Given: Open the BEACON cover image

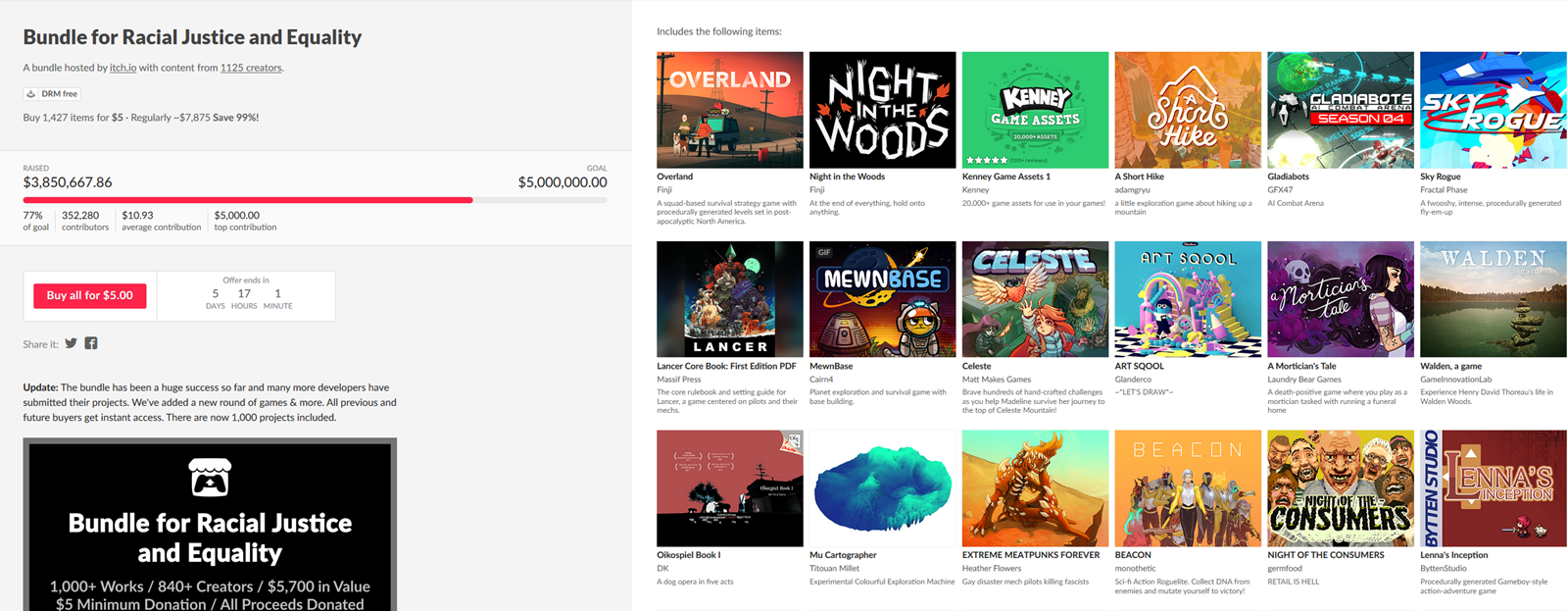Looking at the screenshot, I should pyautogui.click(x=1188, y=488).
